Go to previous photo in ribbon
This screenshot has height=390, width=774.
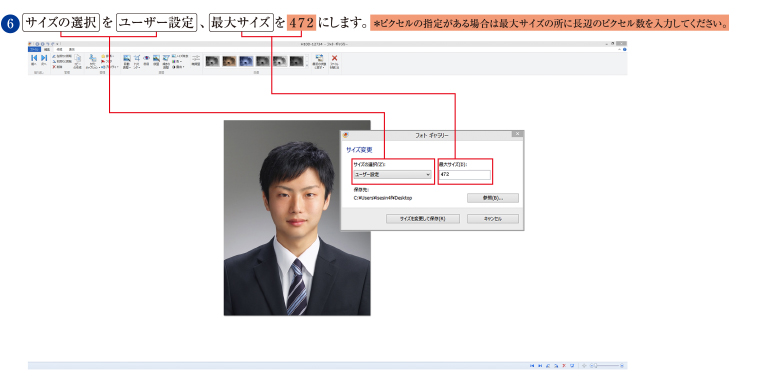[x=34, y=59]
